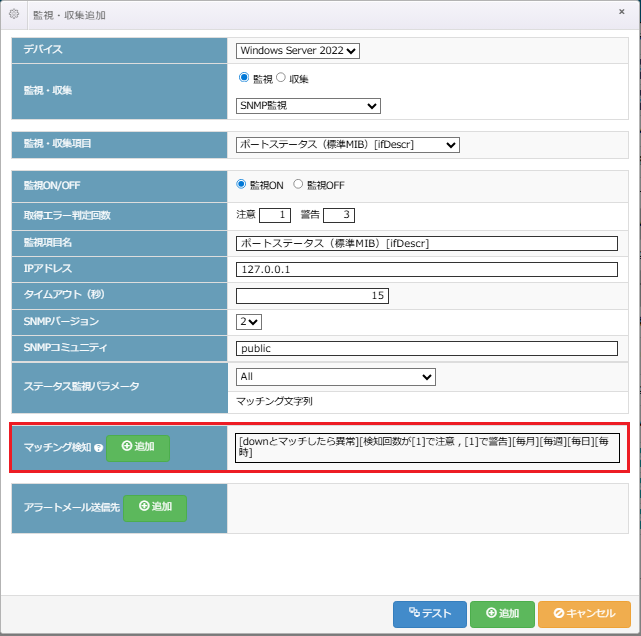
Task: Open the Windows Server 2022 device dropdown
Action: tap(297, 50)
